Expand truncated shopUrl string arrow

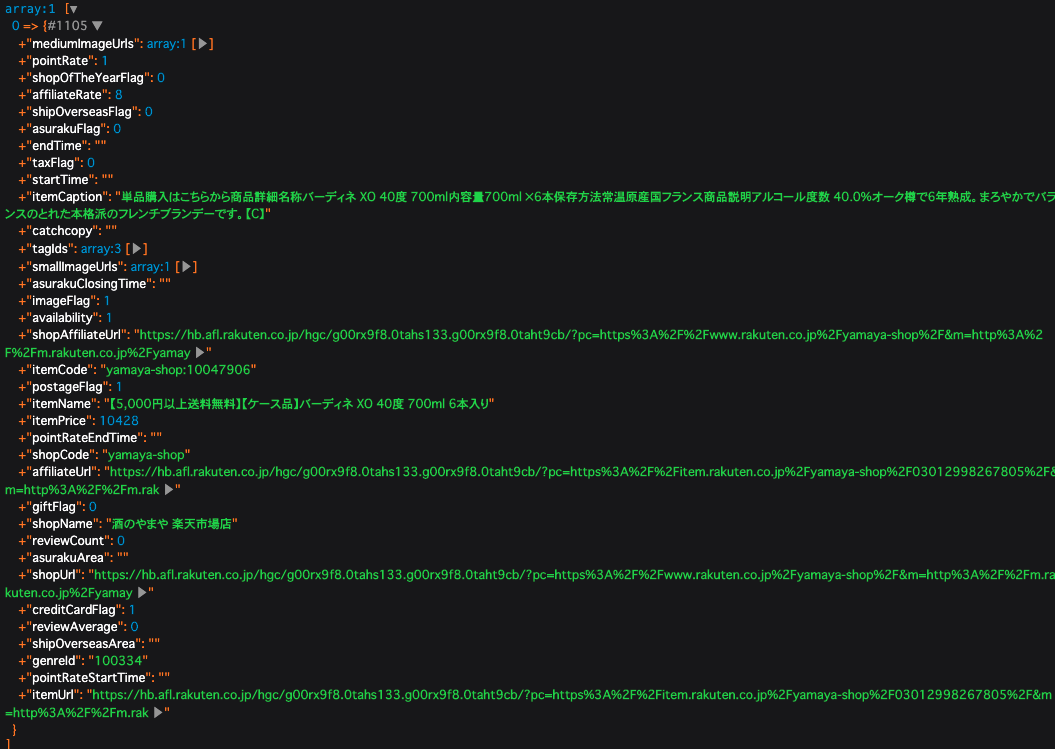(142, 593)
